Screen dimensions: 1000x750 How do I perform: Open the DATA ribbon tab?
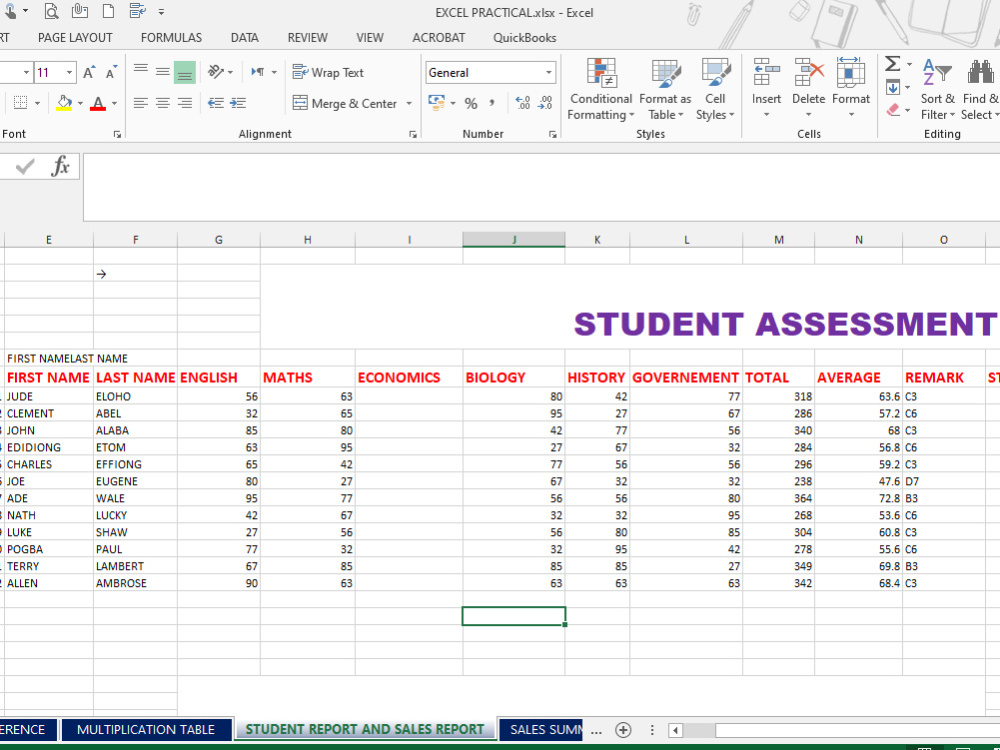click(244, 38)
